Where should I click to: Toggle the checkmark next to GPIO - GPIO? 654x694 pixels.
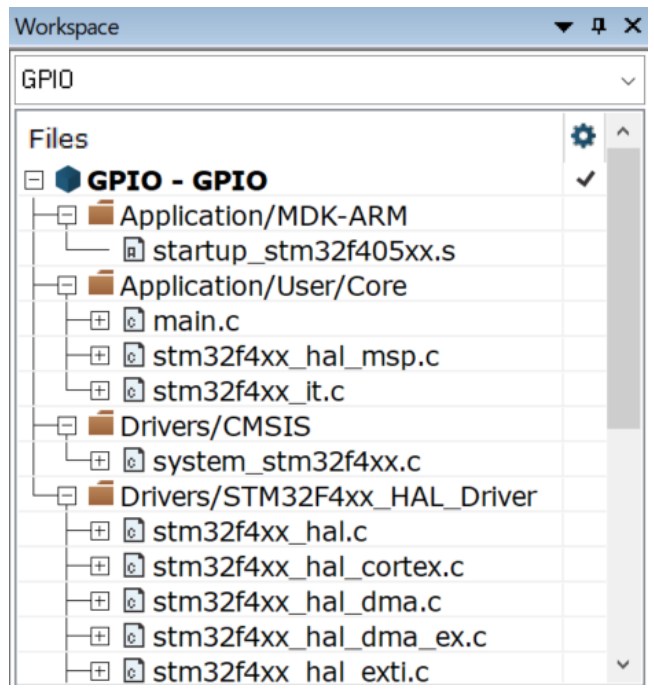coord(585,180)
